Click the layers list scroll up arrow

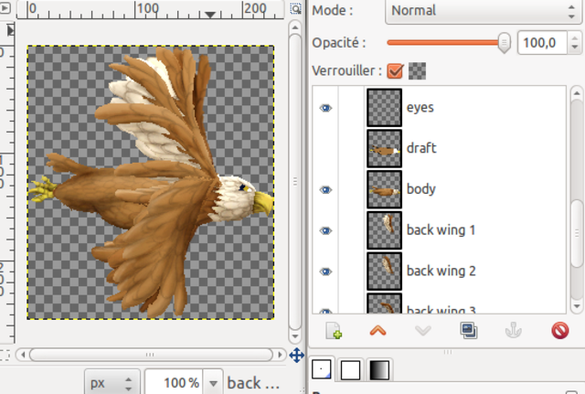[577, 93]
